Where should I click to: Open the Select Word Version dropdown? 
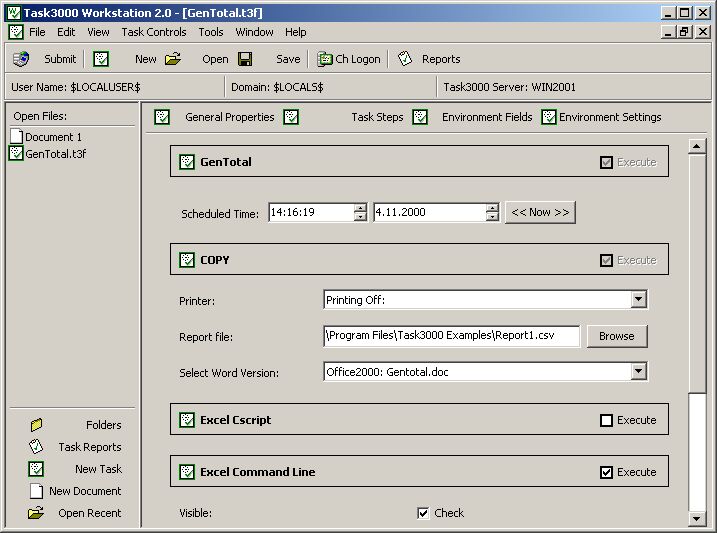click(639, 372)
